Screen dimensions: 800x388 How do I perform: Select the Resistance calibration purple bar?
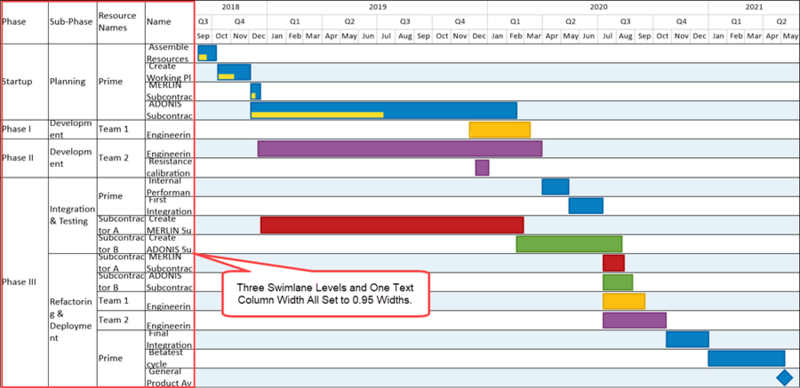click(482, 167)
